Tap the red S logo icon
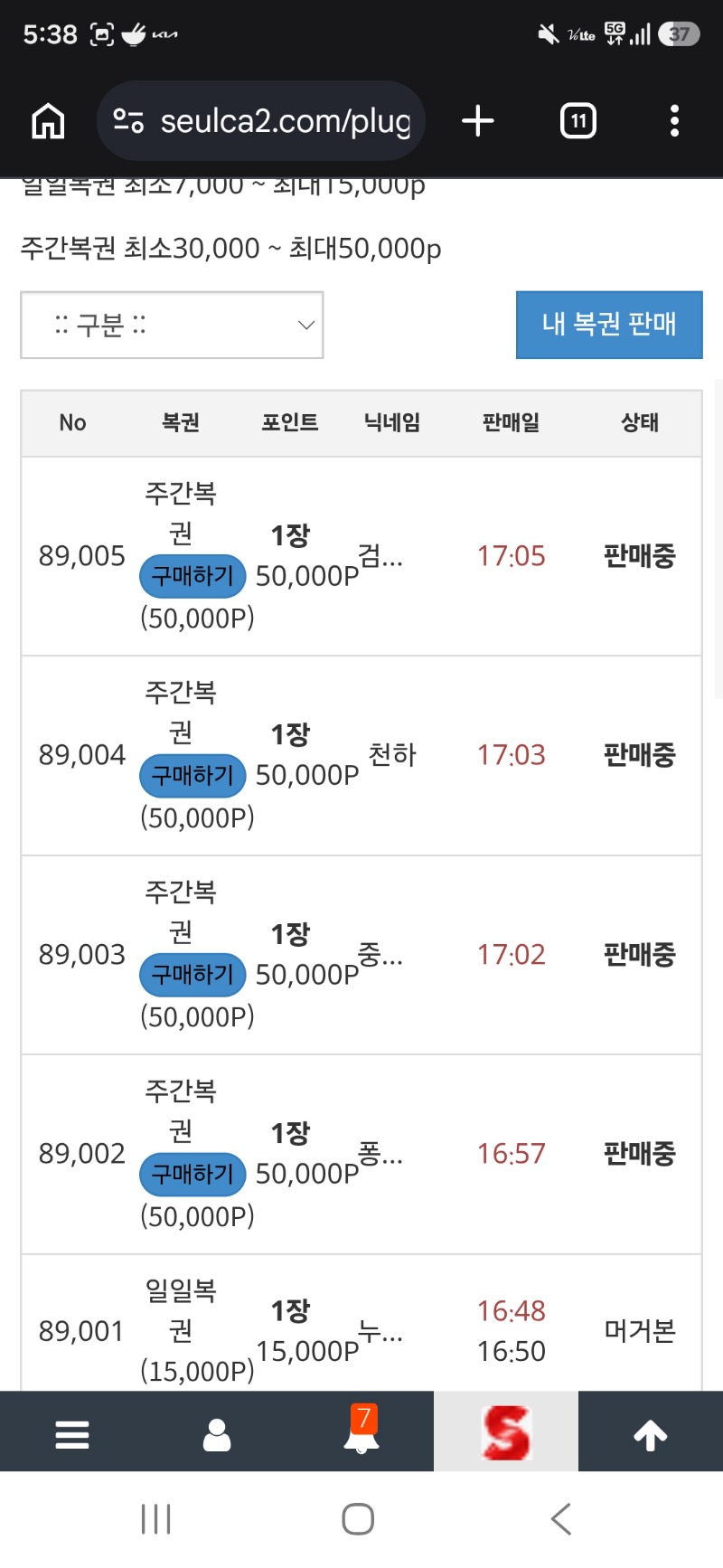723x1568 pixels. coord(506,1432)
